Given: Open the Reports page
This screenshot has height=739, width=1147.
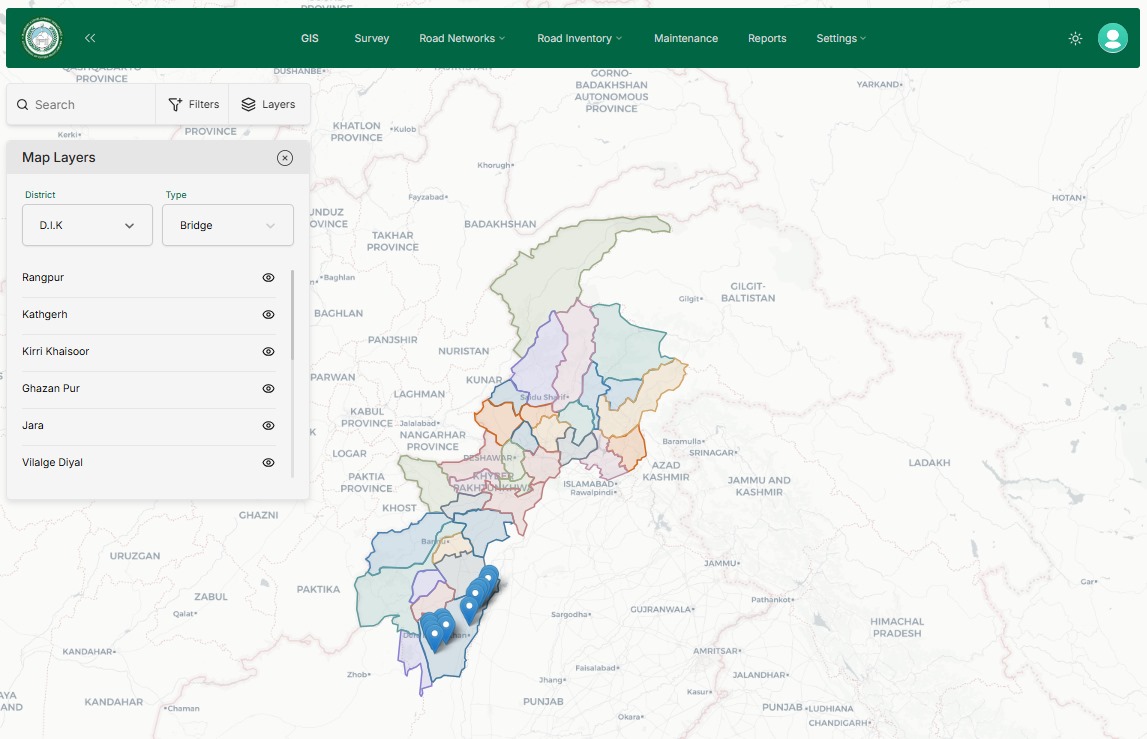Looking at the screenshot, I should pos(767,38).
